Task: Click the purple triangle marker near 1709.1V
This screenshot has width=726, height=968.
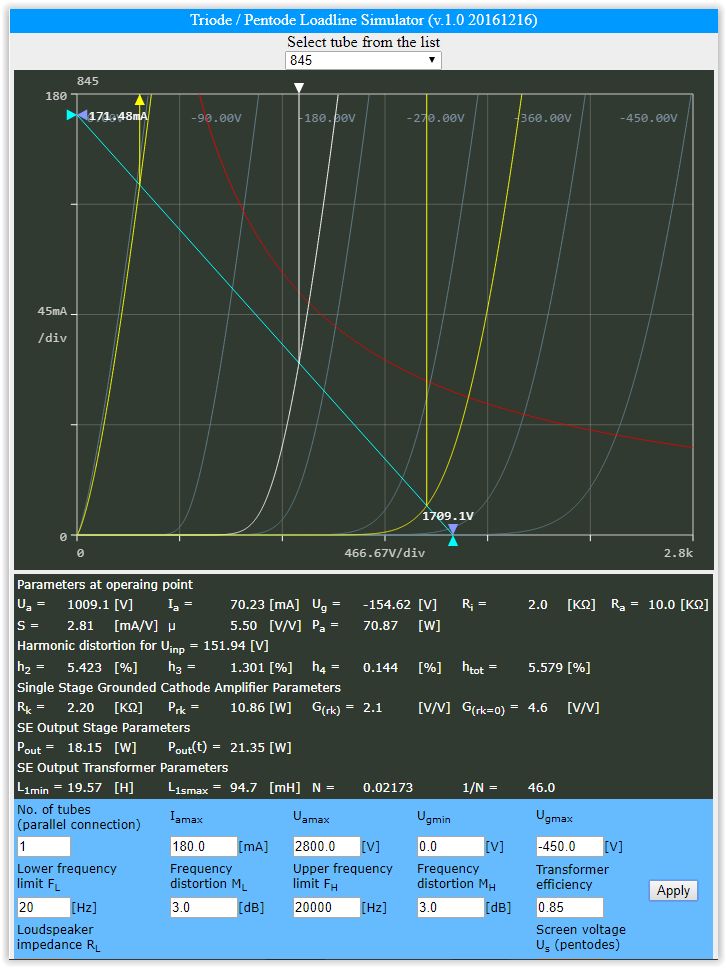Action: pyautogui.click(x=453, y=529)
